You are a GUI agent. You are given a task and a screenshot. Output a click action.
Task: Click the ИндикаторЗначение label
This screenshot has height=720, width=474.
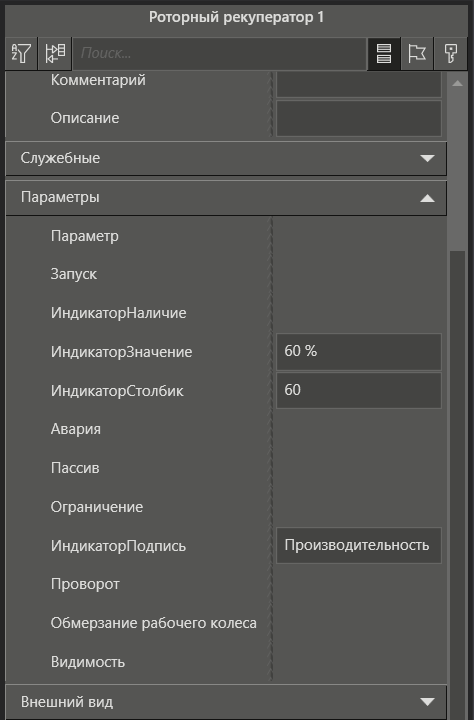click(121, 352)
